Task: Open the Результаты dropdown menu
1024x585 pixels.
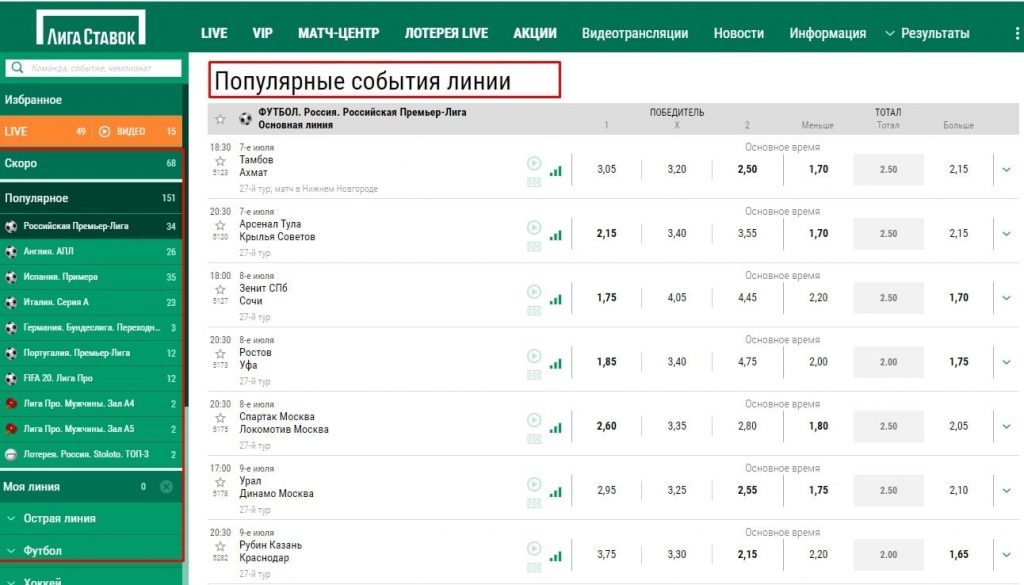Action: point(927,33)
